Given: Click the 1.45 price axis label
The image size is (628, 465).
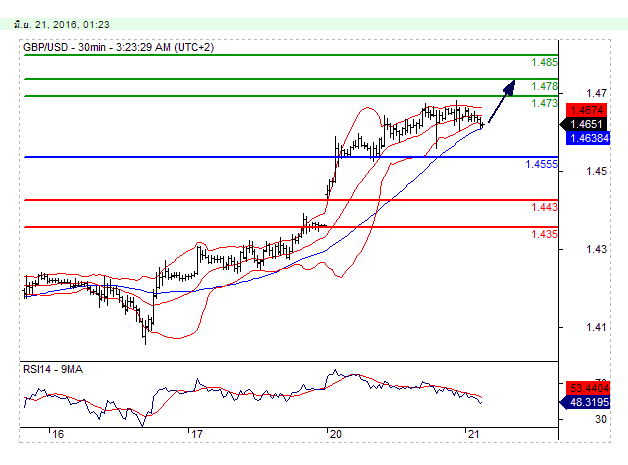Looking at the screenshot, I should tap(596, 171).
